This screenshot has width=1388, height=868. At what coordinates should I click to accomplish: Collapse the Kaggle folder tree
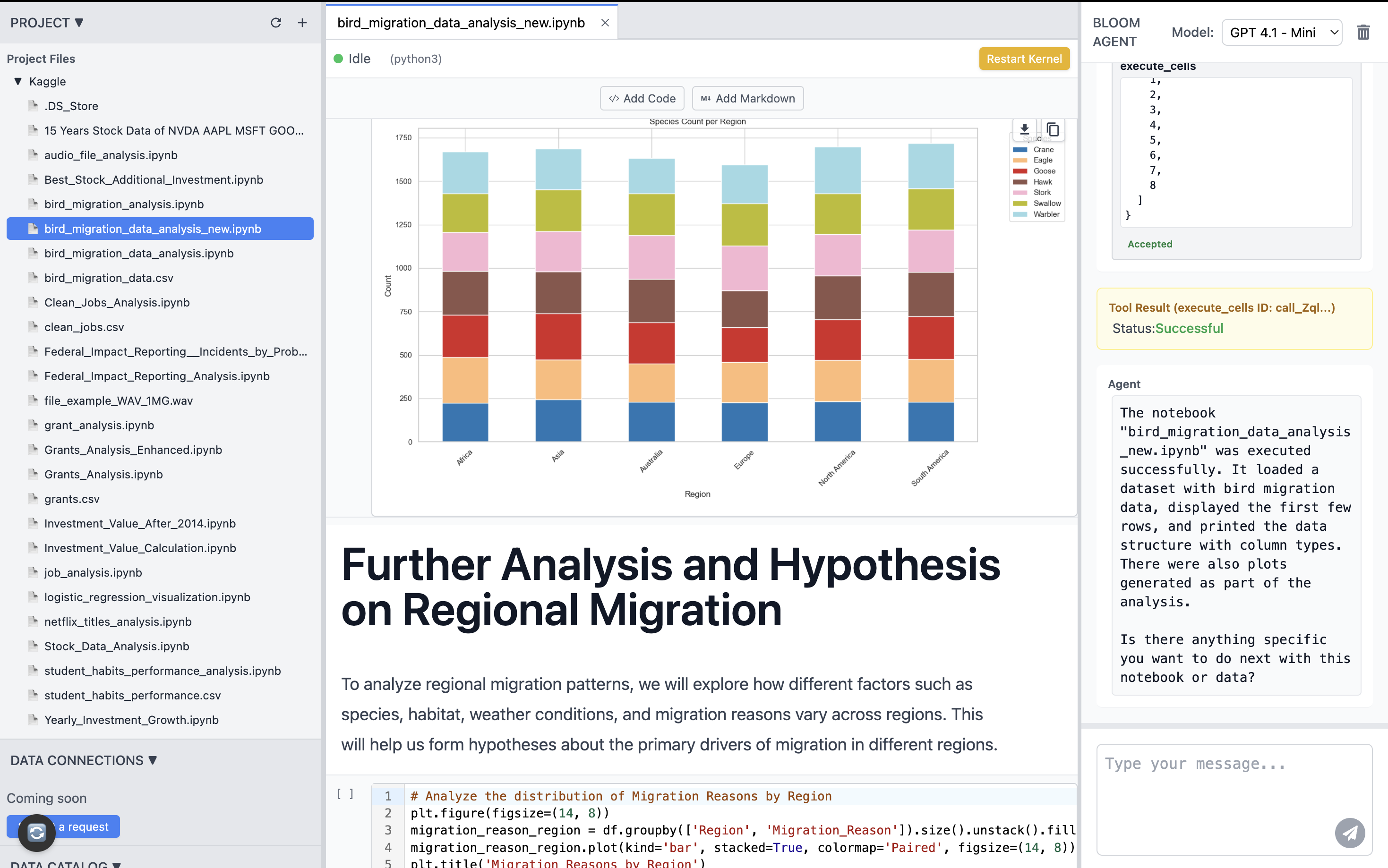pyautogui.click(x=18, y=82)
